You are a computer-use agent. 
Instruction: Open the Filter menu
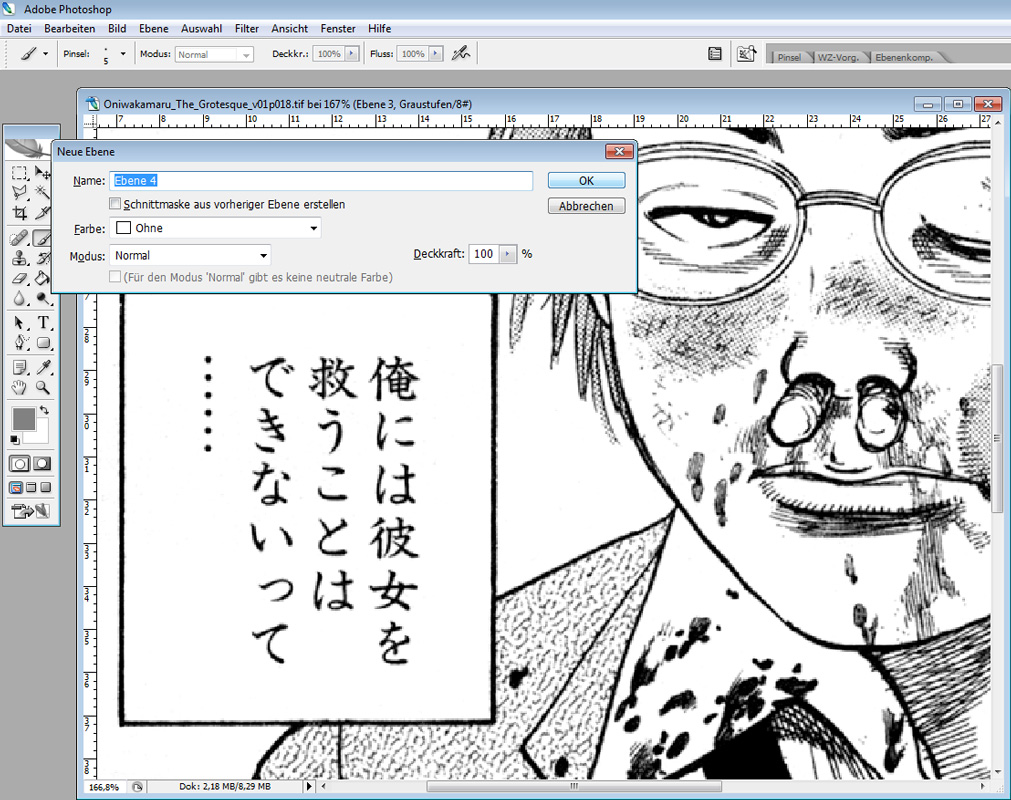pos(246,28)
